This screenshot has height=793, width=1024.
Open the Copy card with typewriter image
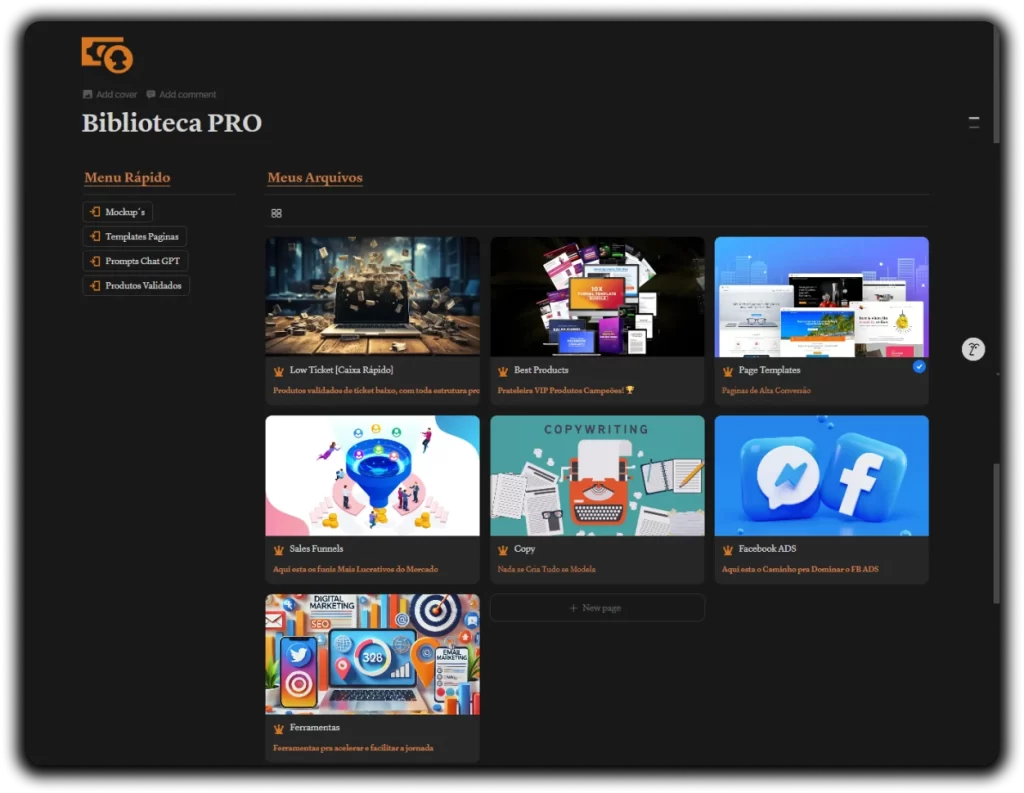coord(597,476)
